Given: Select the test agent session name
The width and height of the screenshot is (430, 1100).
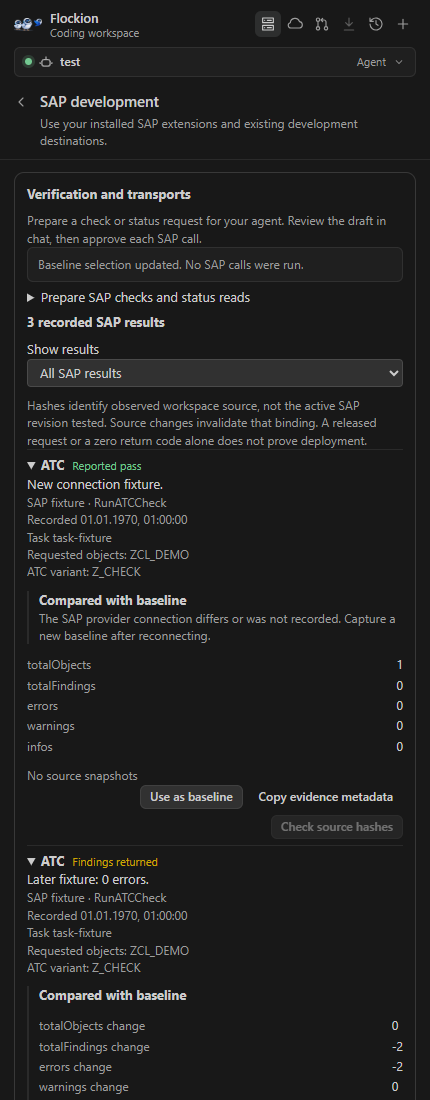Looking at the screenshot, I should 70,62.
